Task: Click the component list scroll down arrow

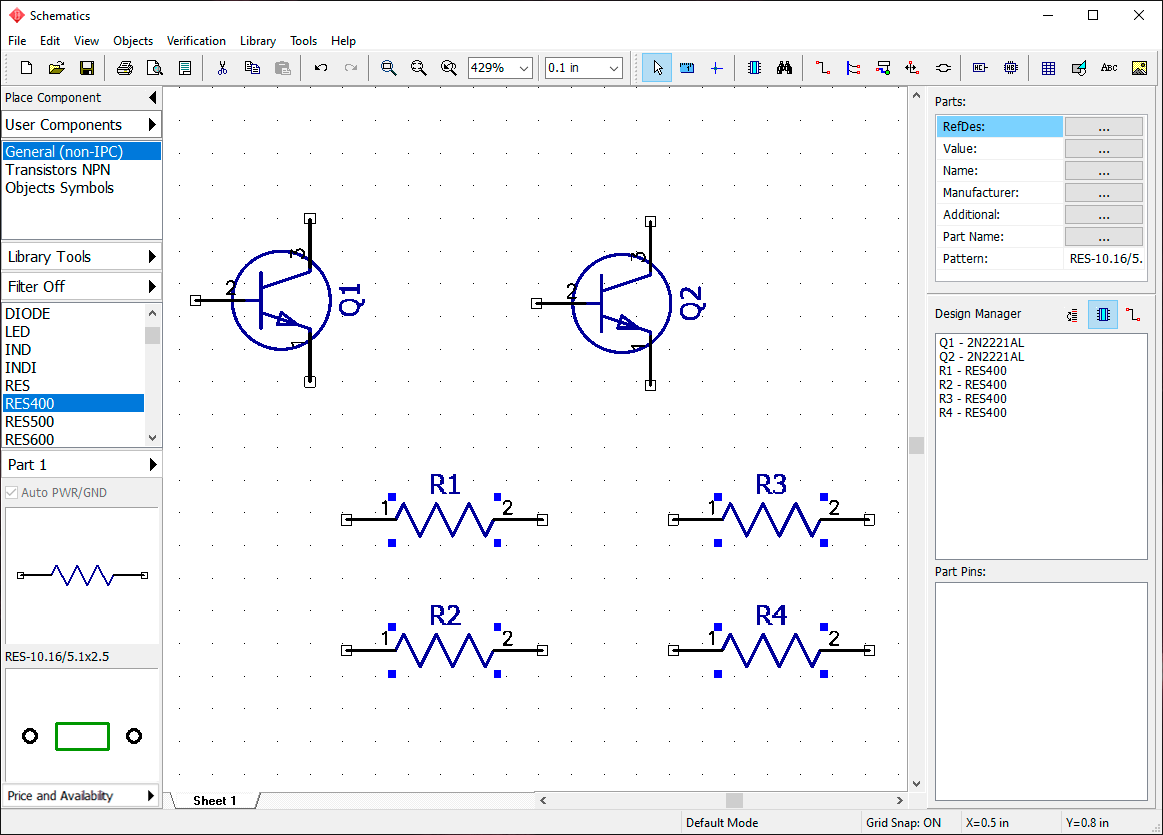Action: [152, 438]
